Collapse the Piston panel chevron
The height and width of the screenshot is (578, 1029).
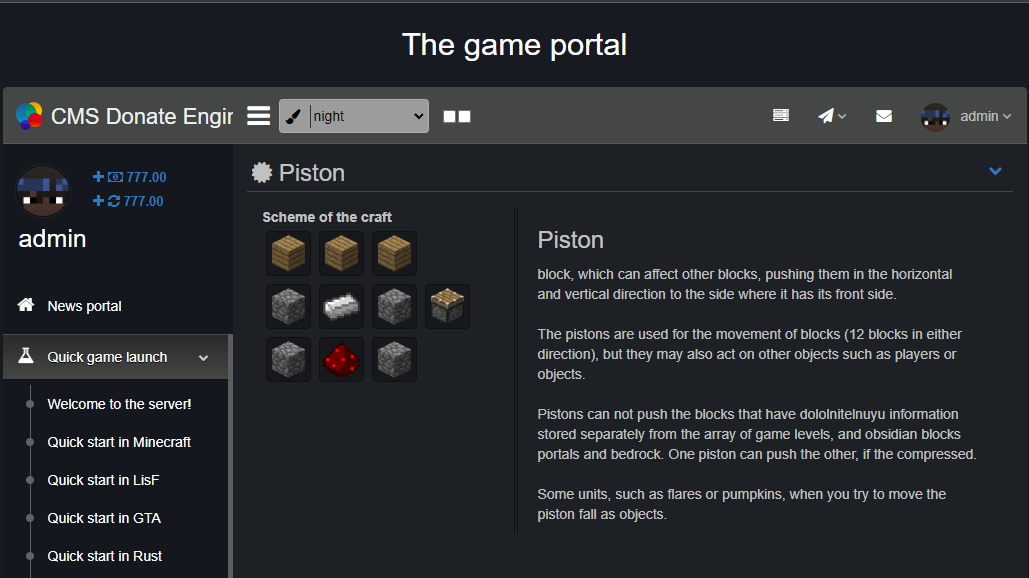point(995,172)
